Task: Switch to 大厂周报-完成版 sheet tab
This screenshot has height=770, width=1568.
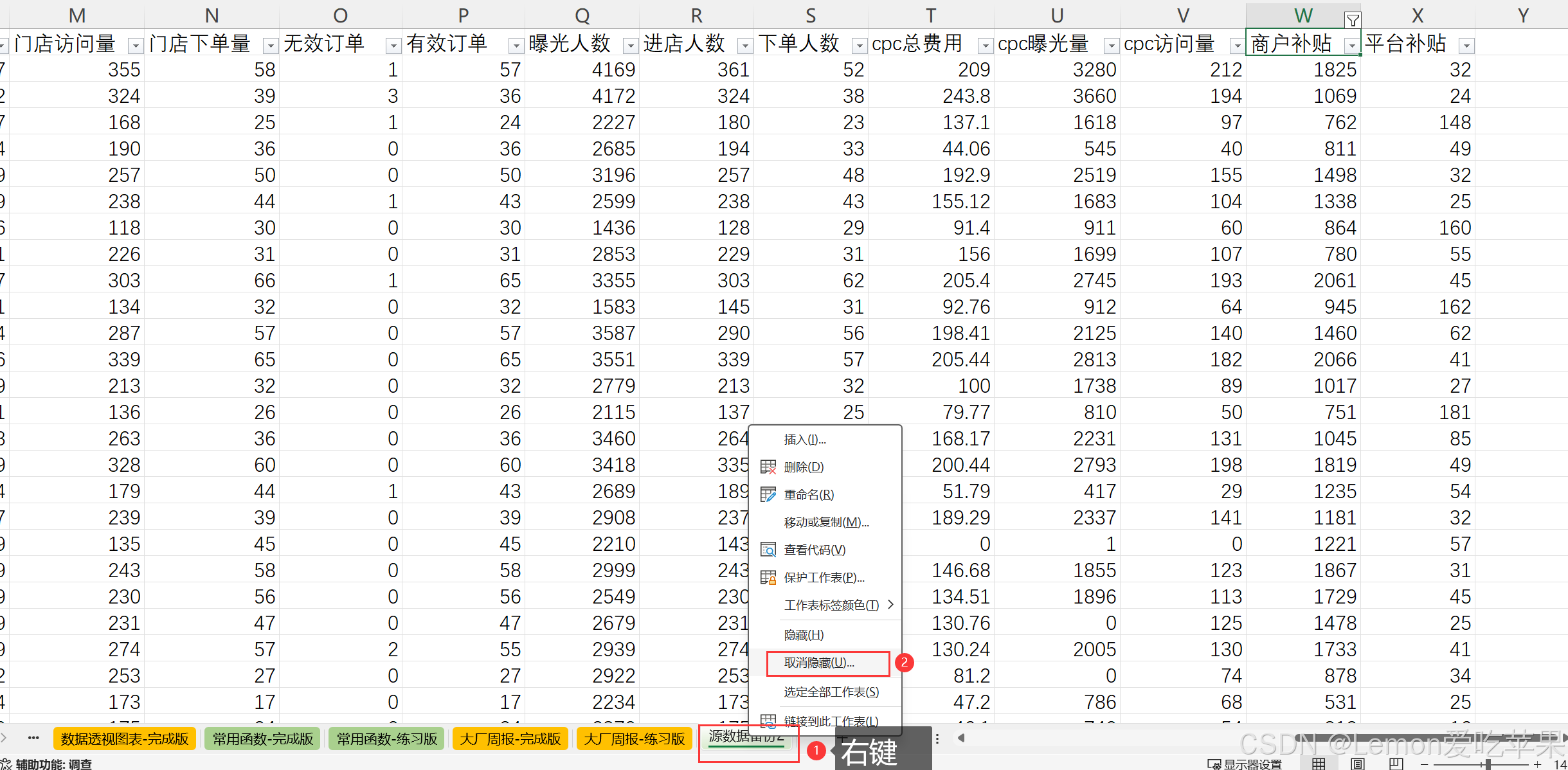Action: (510, 739)
